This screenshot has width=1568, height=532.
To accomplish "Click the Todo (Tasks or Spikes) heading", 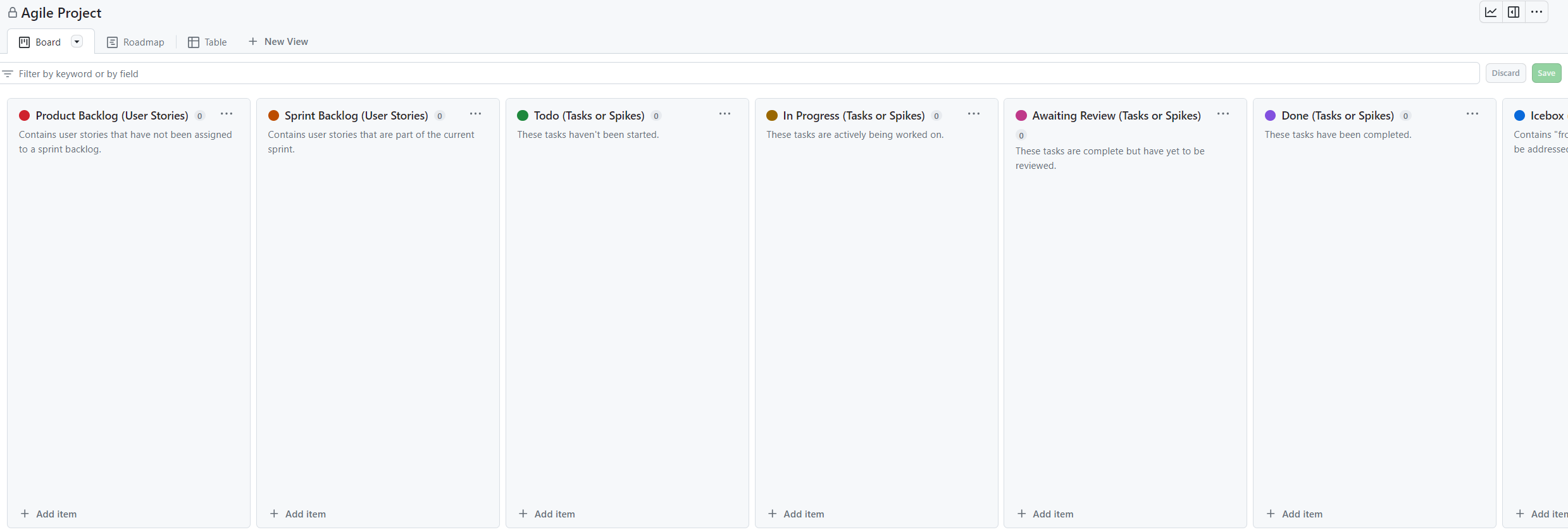I will coord(589,116).
